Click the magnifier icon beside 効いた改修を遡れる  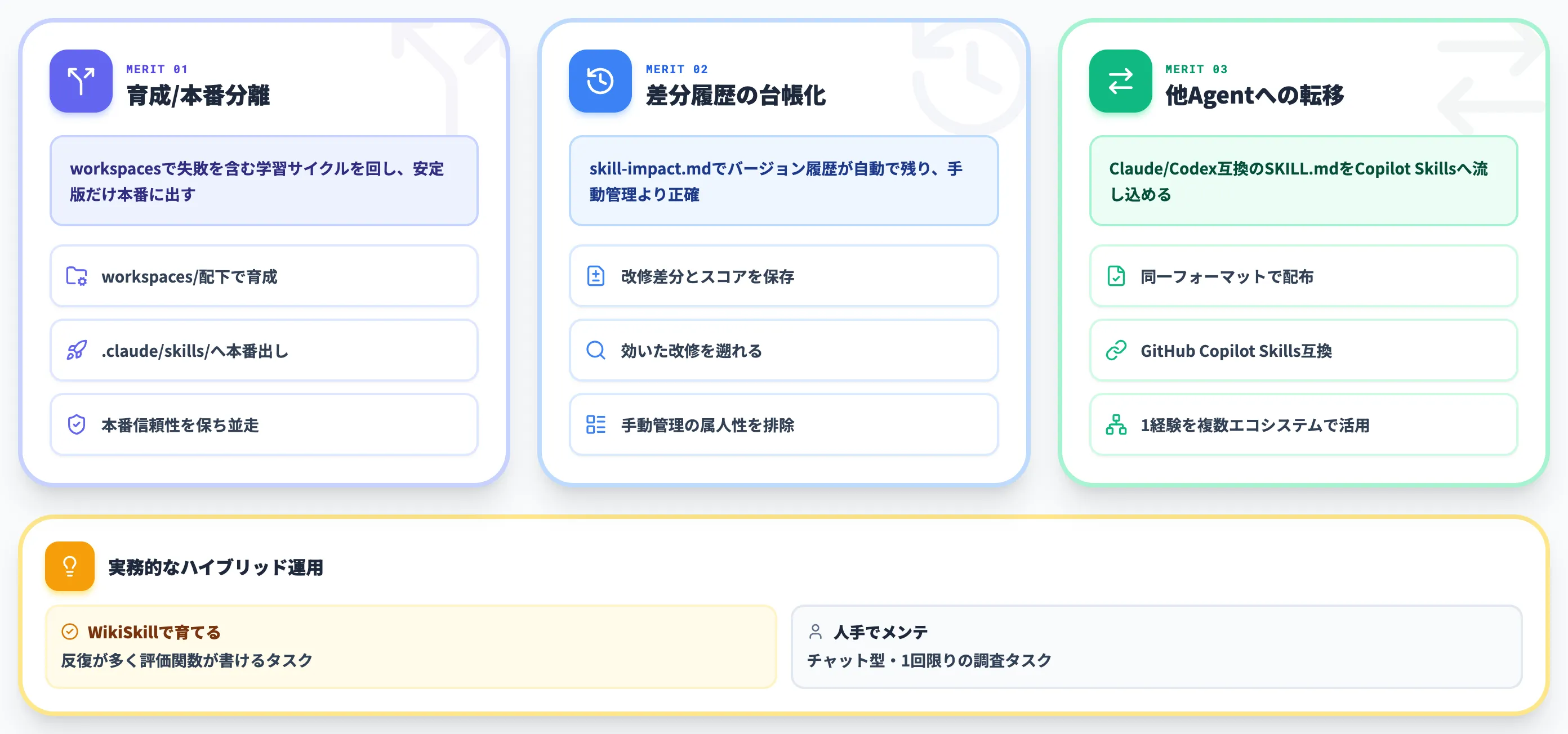(596, 350)
